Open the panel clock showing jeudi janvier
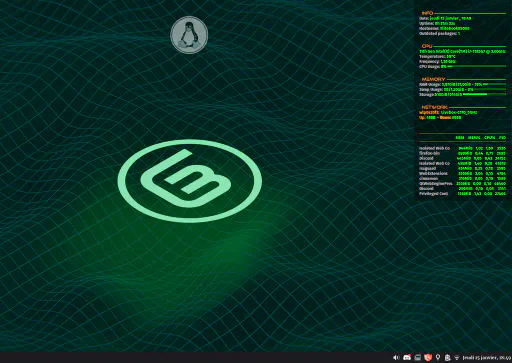 click(487, 358)
